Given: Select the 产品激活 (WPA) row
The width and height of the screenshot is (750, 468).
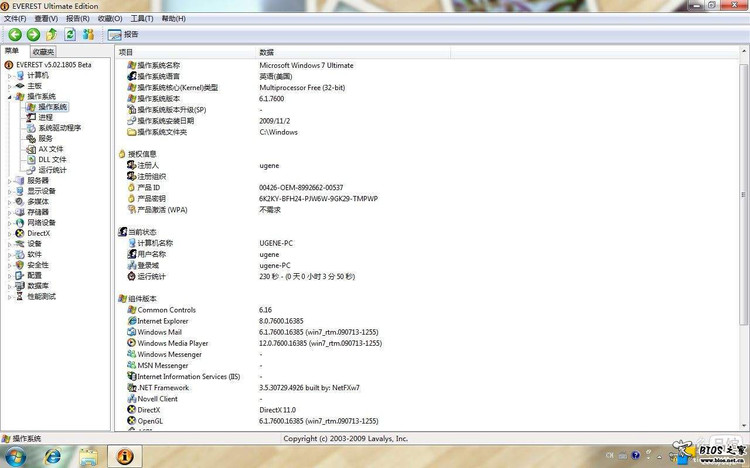Looking at the screenshot, I should tap(427, 210).
